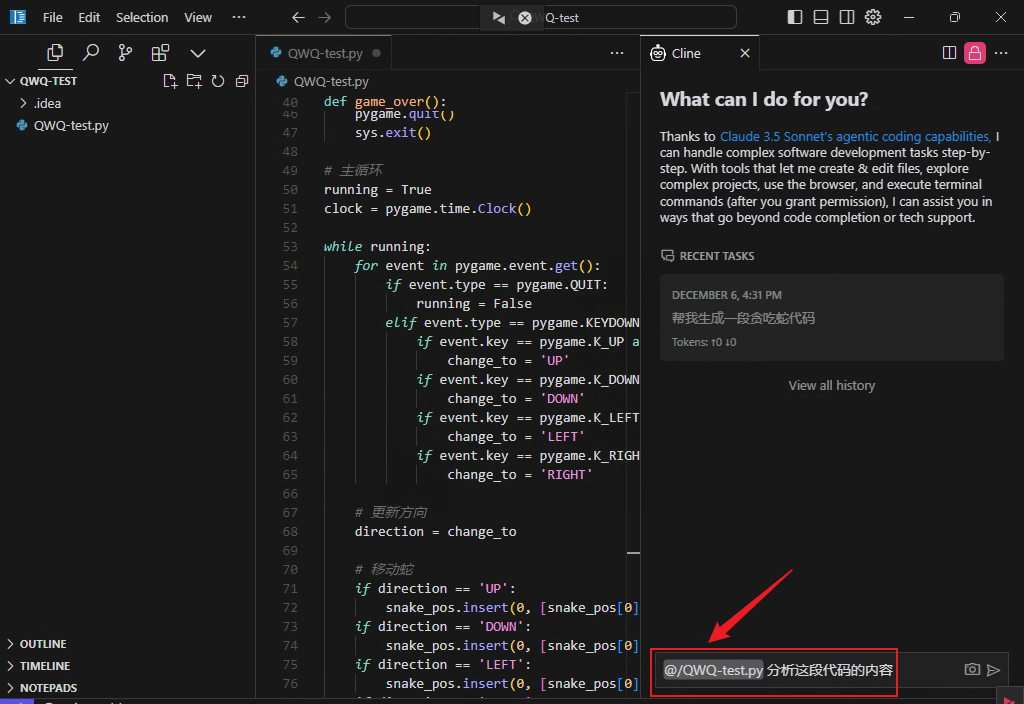Screen dimensions: 1024x704
Task: Click the camera icon in Cline input
Action: pos(972,670)
